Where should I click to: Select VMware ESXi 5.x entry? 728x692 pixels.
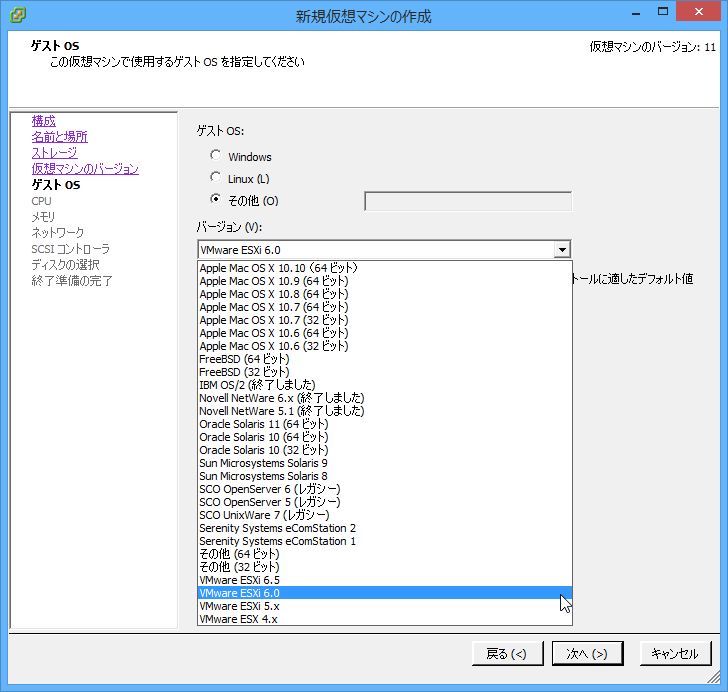384,606
